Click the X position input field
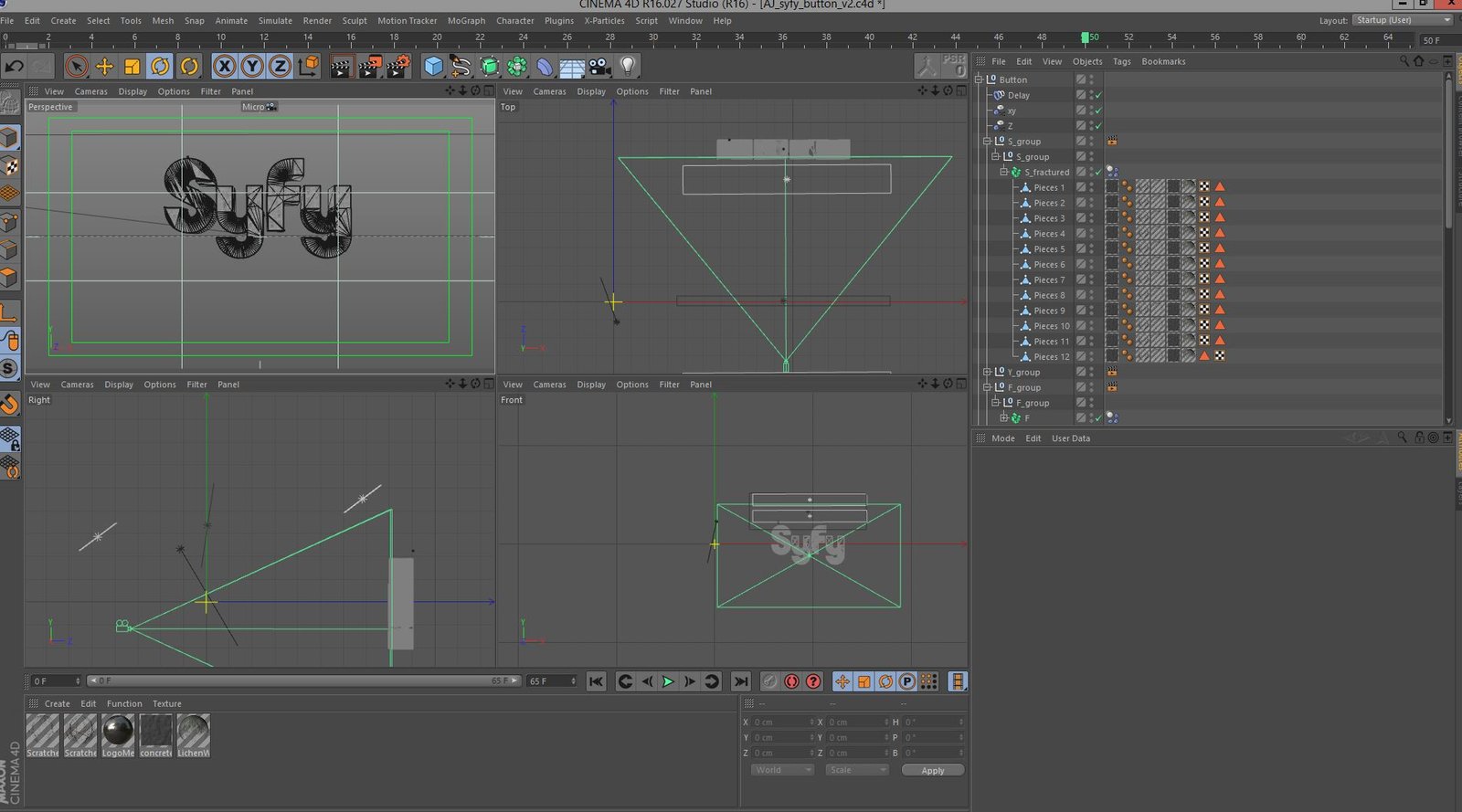 [782, 722]
